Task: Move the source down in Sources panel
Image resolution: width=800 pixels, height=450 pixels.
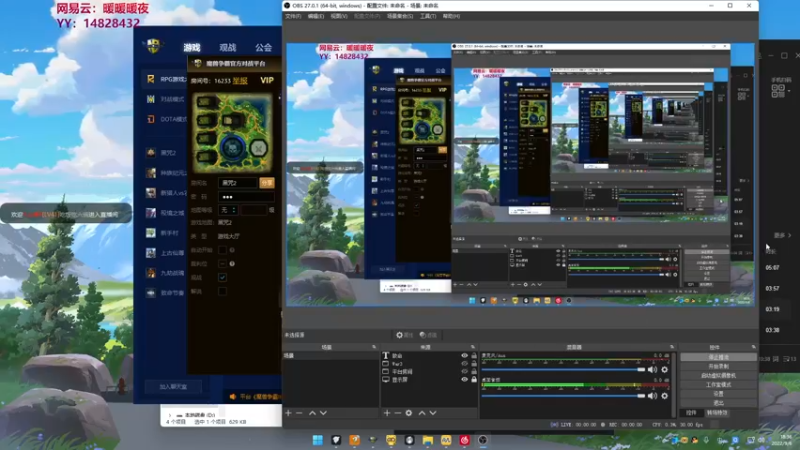Action: click(433, 413)
